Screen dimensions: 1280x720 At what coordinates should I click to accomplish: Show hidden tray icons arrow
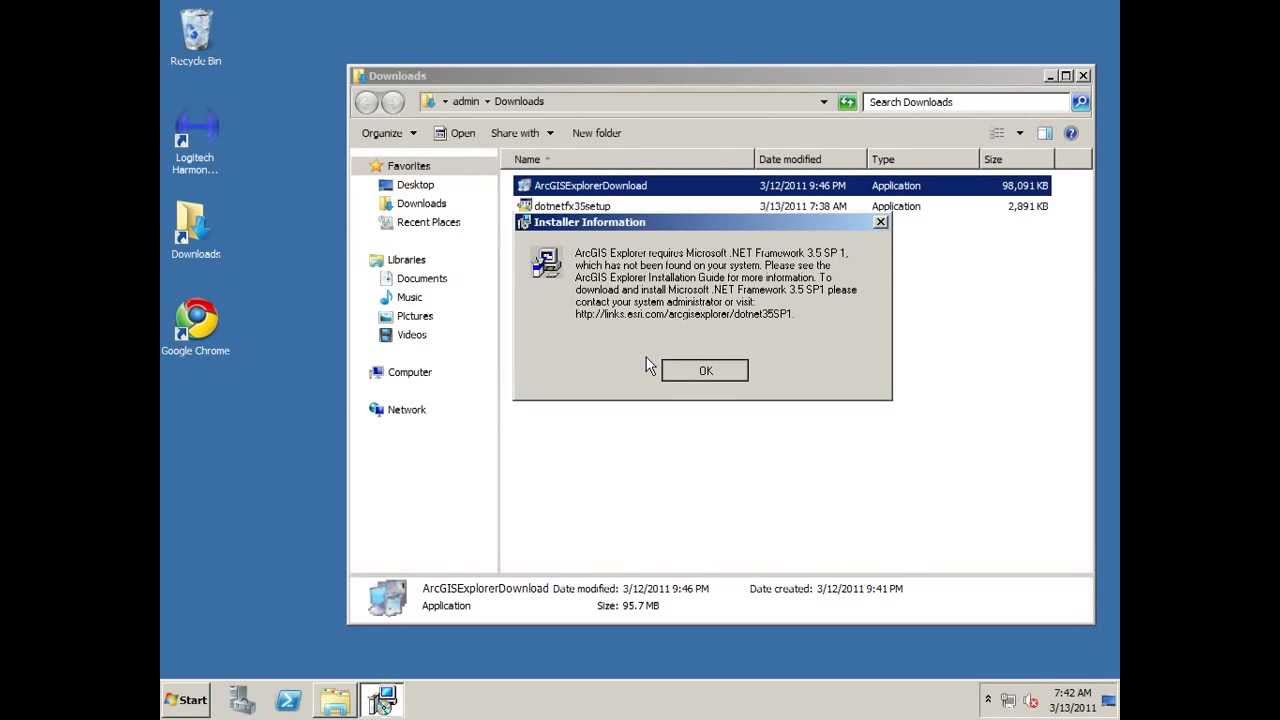coord(988,700)
